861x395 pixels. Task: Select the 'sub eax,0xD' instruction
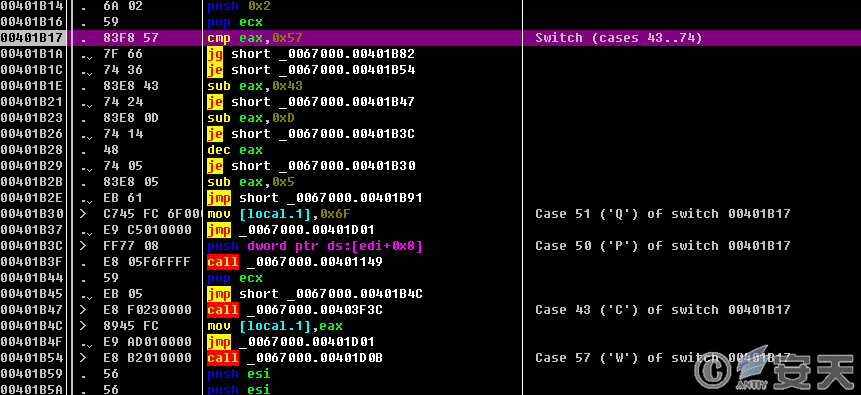[x=251, y=118]
